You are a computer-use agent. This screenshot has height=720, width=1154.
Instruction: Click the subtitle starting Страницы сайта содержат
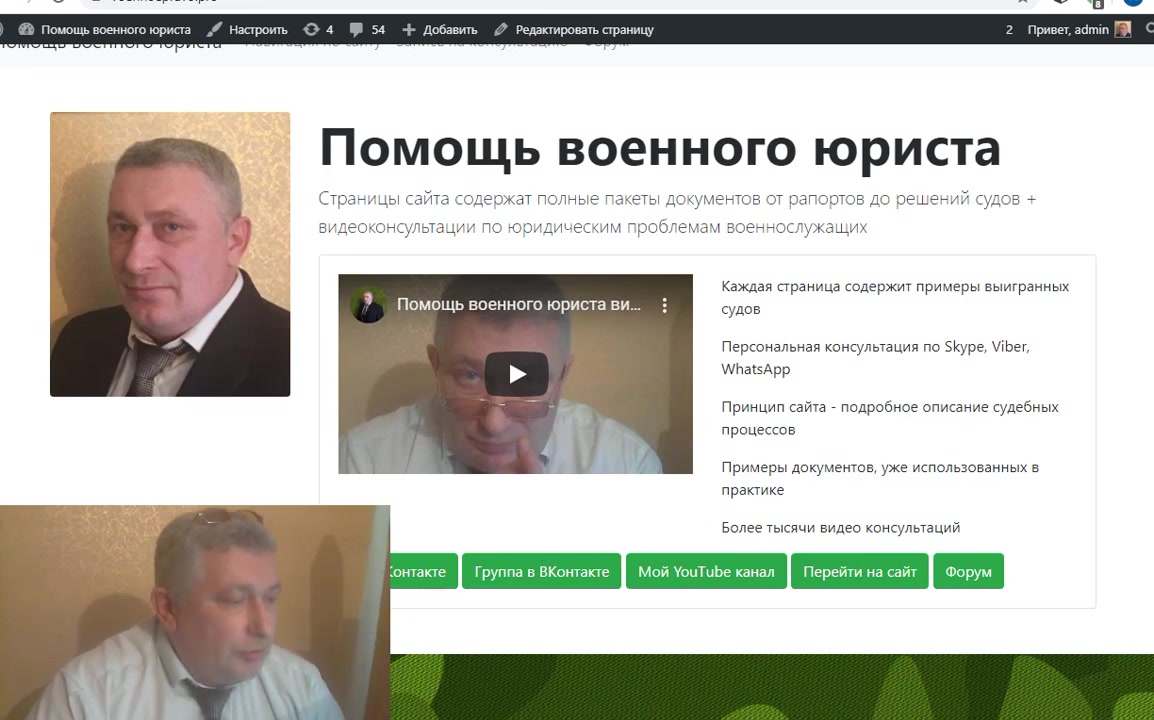(x=676, y=213)
